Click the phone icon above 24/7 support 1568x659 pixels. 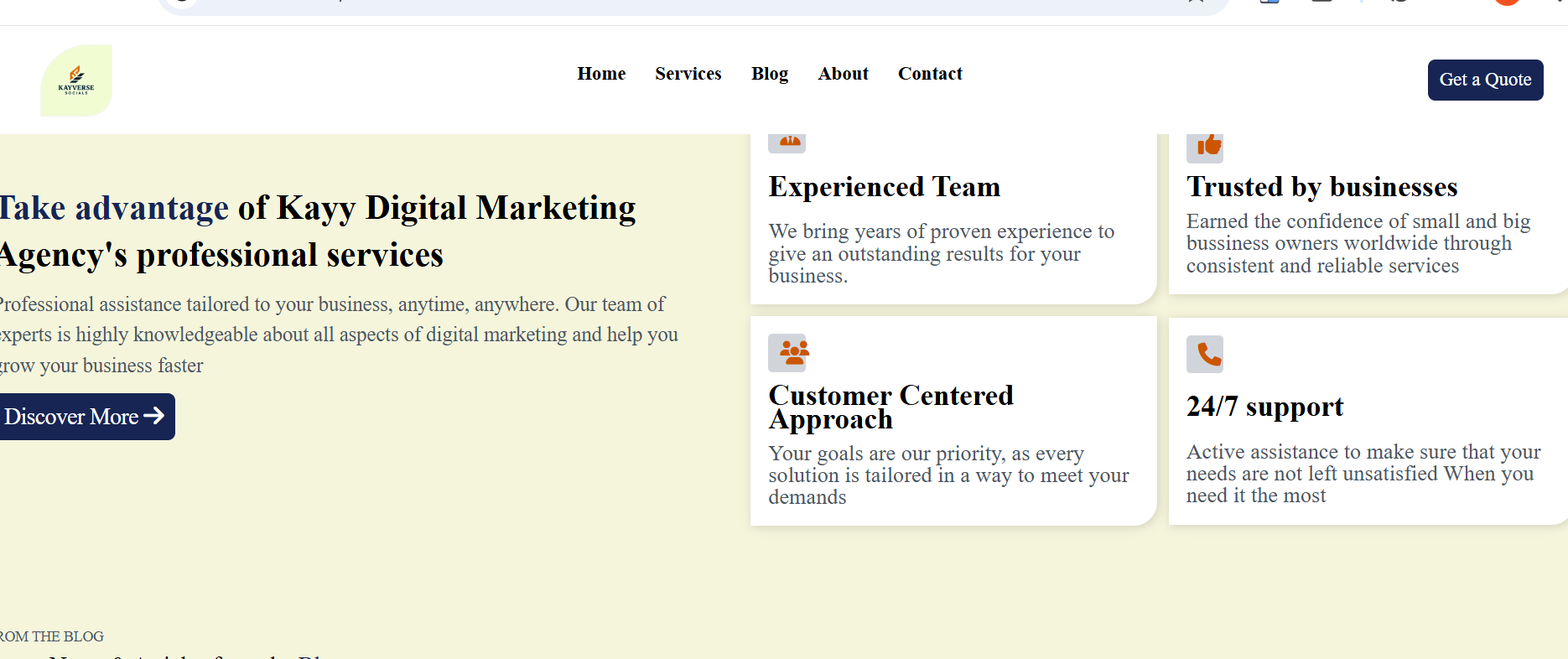point(1205,354)
